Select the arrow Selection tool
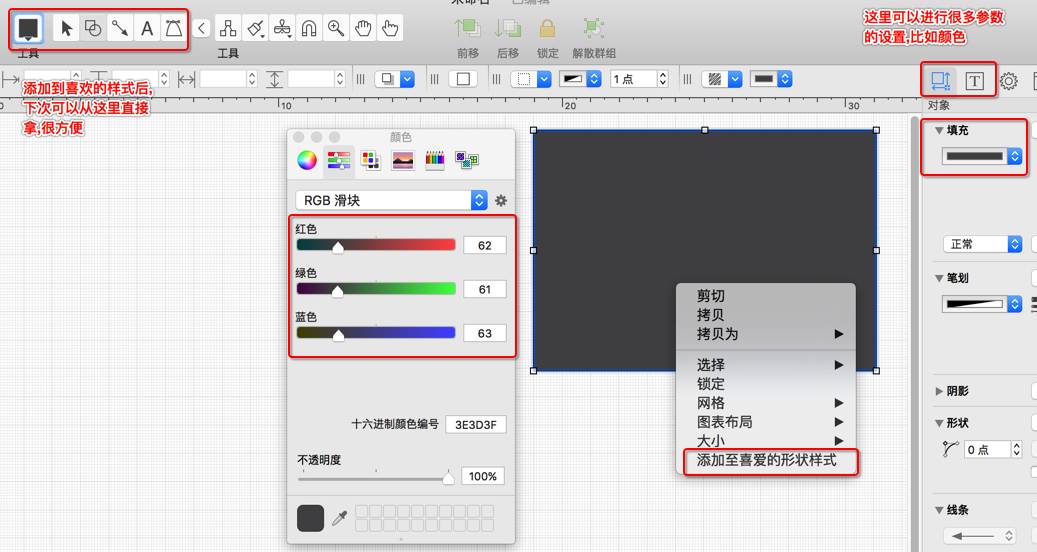The width and height of the screenshot is (1037, 552). pos(67,29)
